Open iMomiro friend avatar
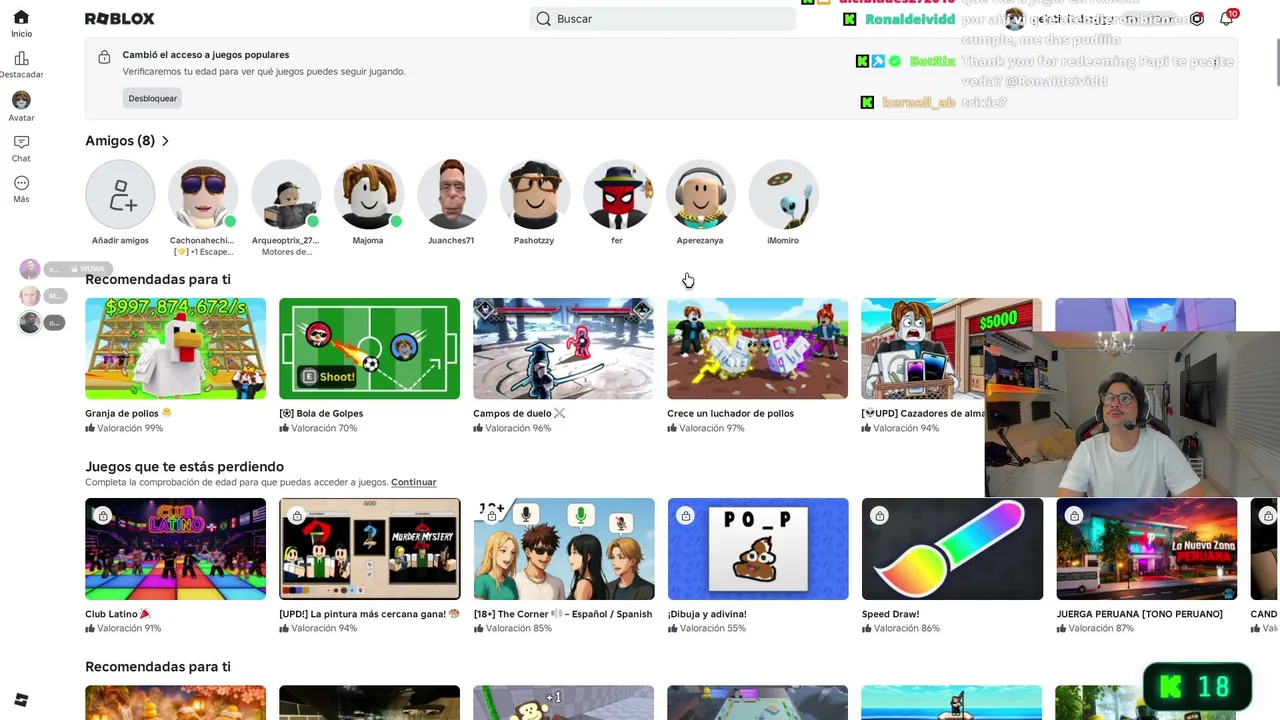The image size is (1280, 720). (x=784, y=194)
